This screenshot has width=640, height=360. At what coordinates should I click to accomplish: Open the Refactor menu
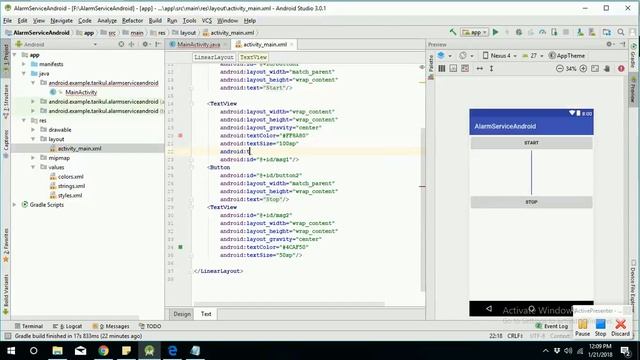(132, 20)
